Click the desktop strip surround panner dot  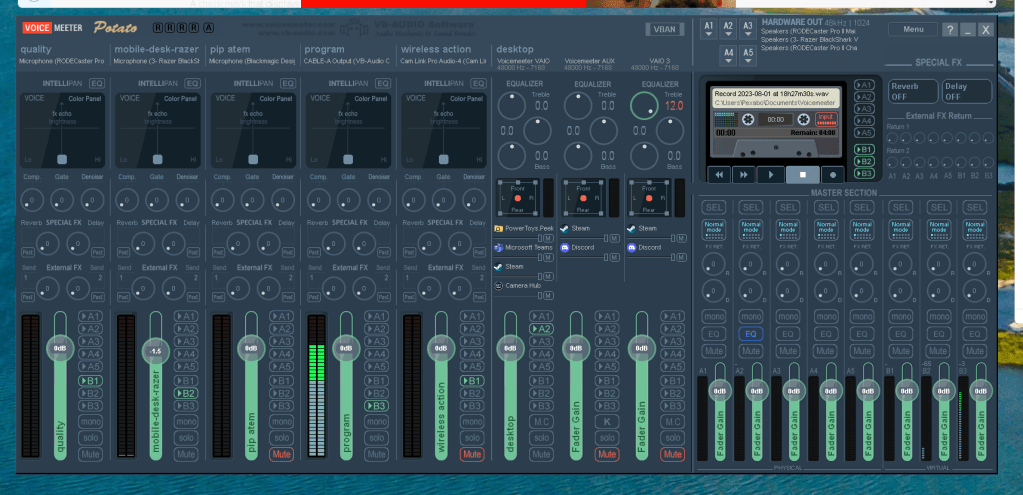(518, 198)
